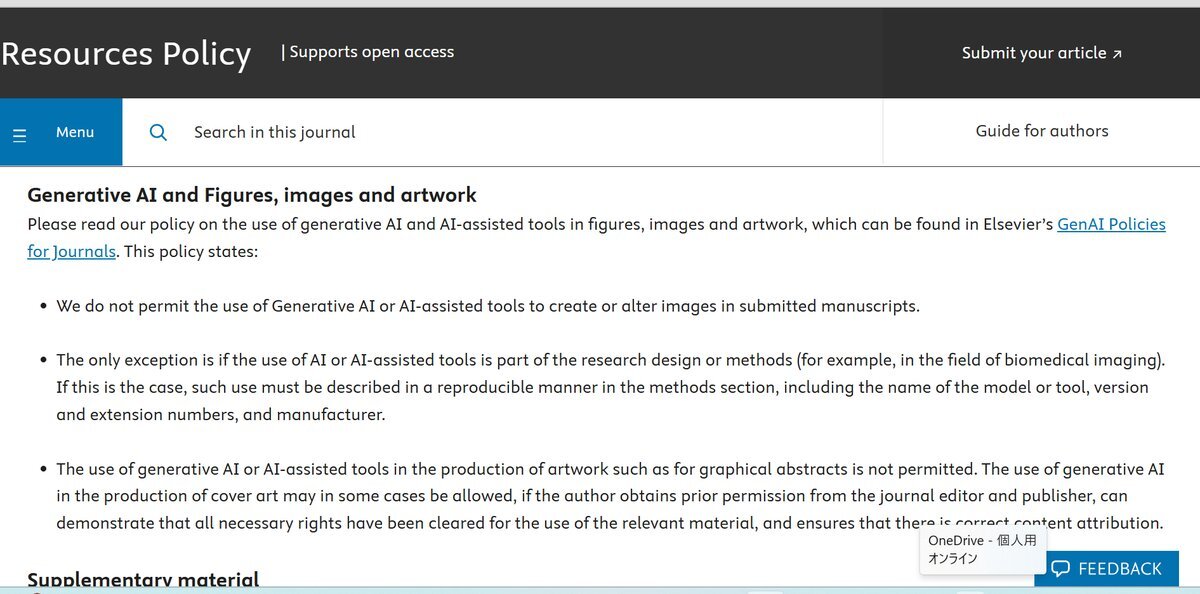The width and height of the screenshot is (1200, 594).
Task: Follow the Submit your article link
Action: coord(1042,53)
